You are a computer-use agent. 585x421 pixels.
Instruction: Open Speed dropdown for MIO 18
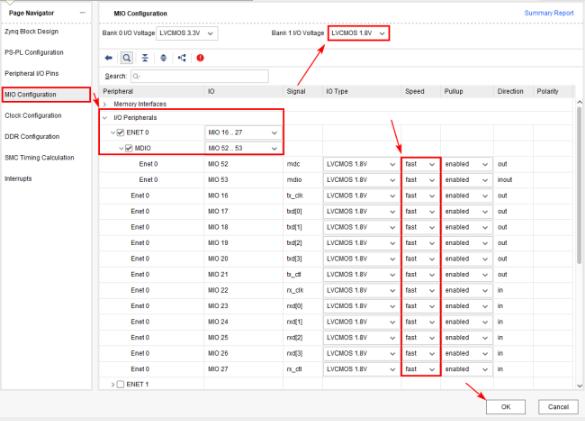(420, 227)
